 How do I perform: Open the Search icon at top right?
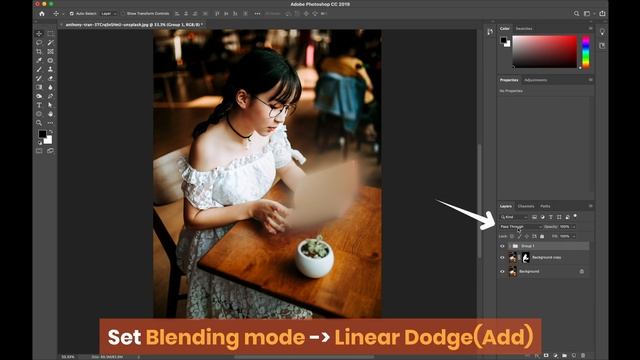coord(576,13)
